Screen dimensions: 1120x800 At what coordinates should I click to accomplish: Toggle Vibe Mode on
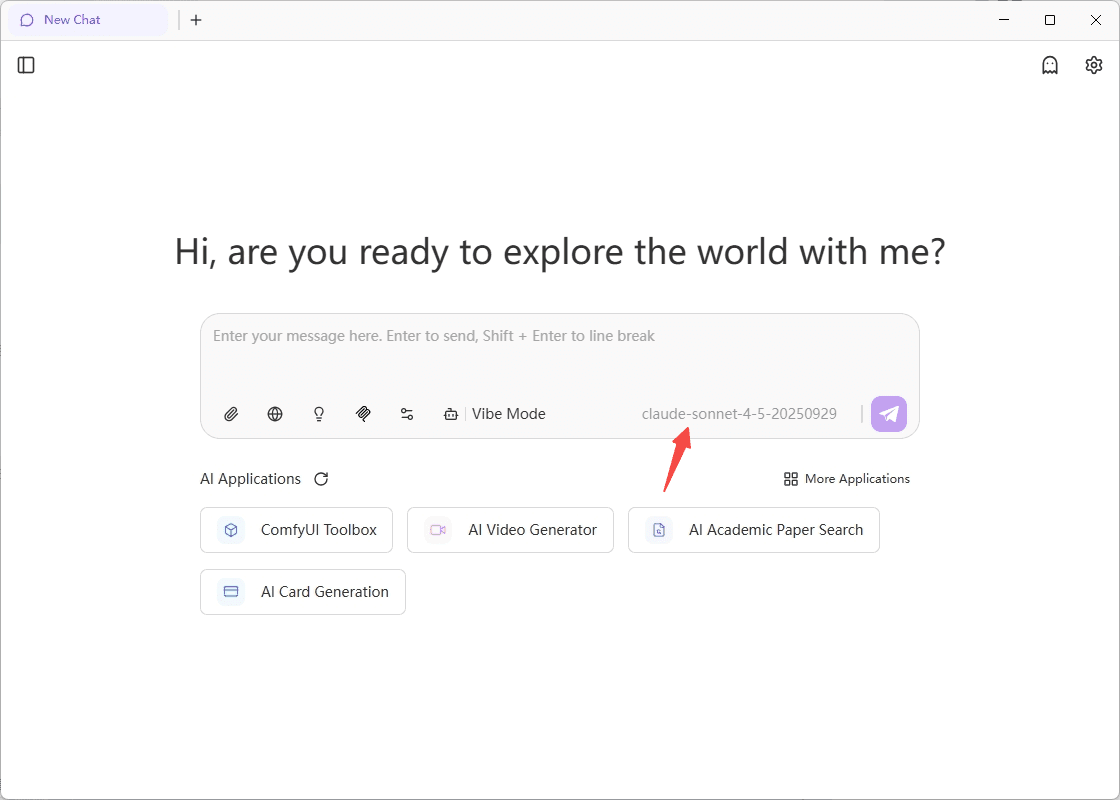point(496,414)
